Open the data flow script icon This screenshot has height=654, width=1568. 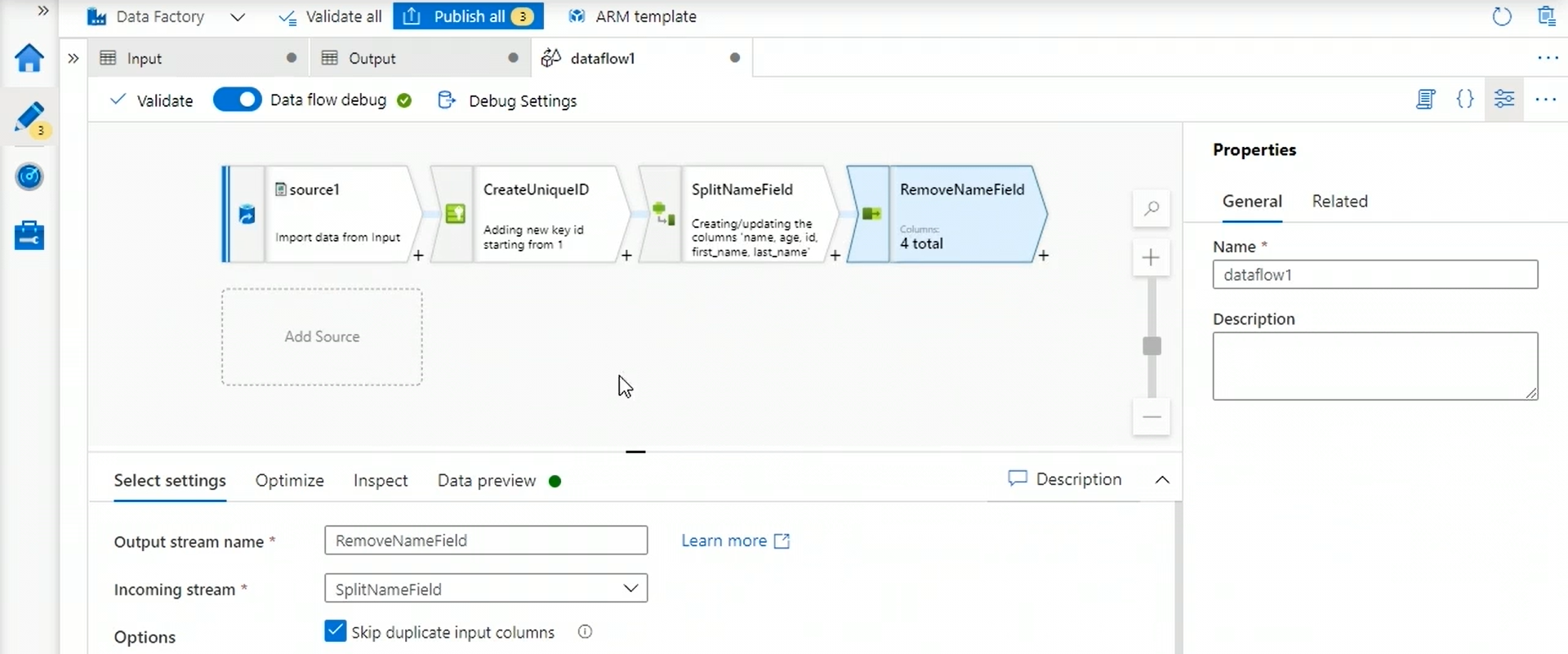(1425, 100)
